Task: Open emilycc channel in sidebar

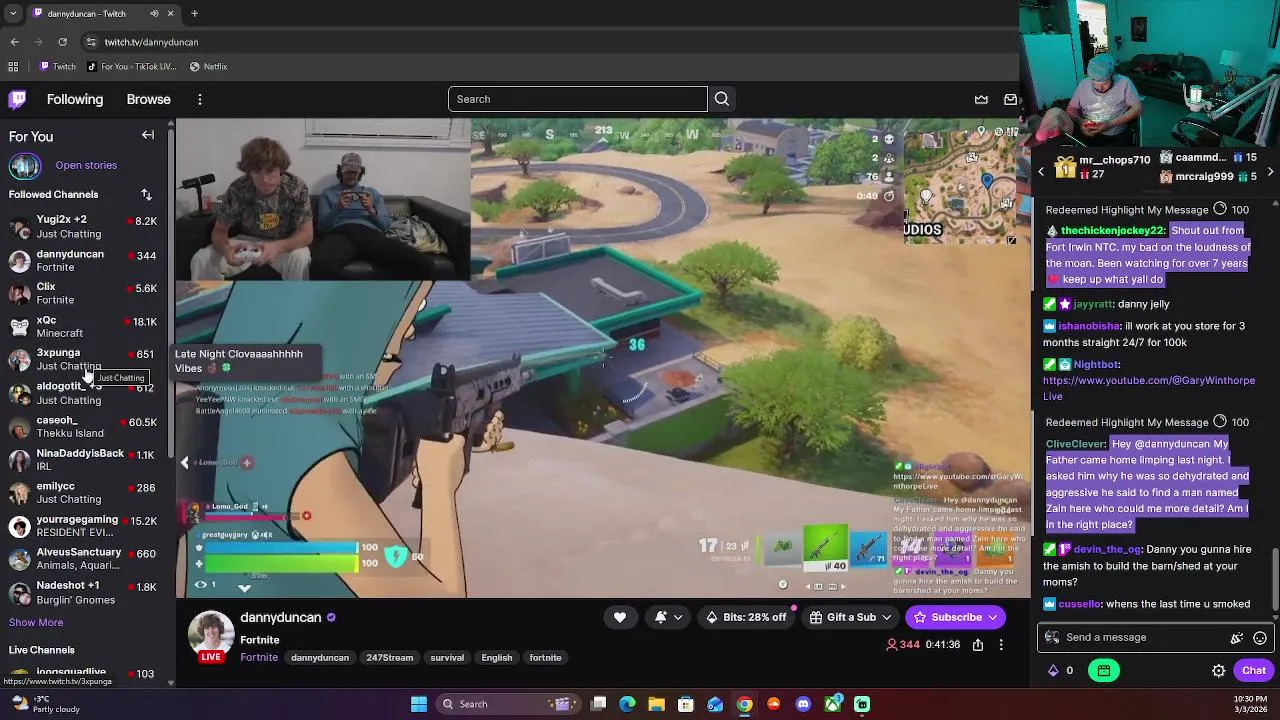Action: point(83,492)
